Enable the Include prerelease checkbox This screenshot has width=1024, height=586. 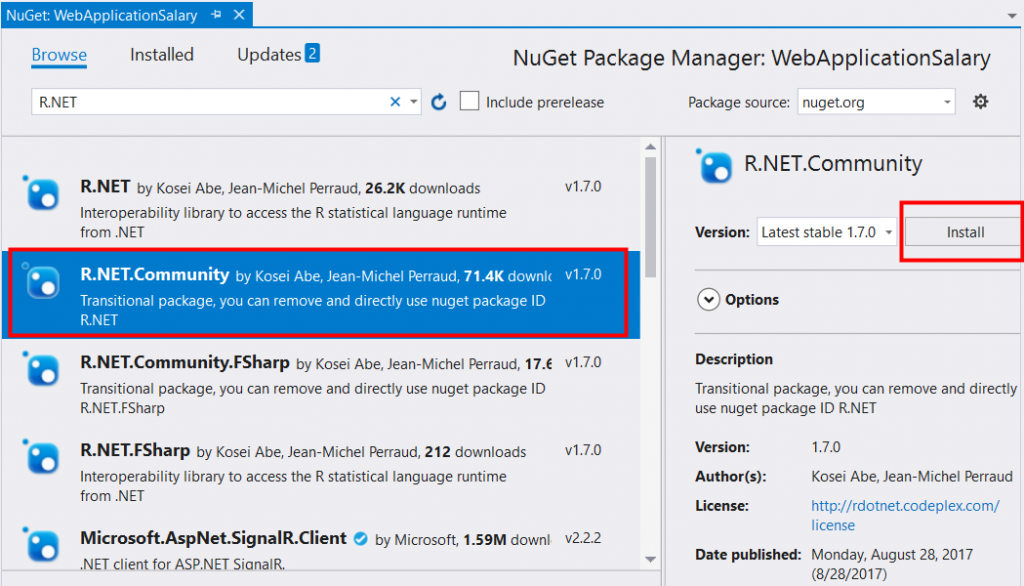(x=469, y=102)
